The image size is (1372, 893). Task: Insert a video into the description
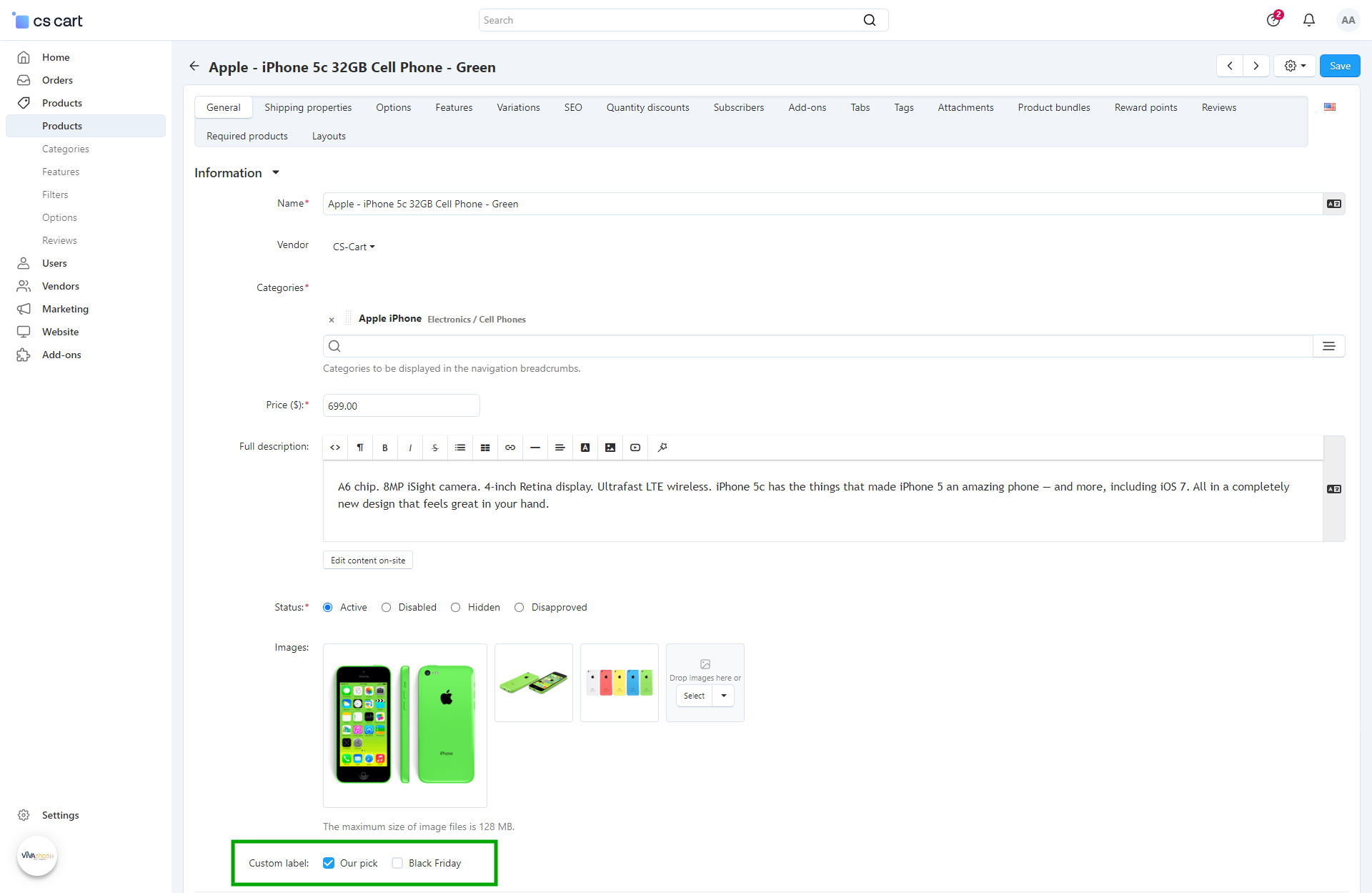[x=635, y=448]
